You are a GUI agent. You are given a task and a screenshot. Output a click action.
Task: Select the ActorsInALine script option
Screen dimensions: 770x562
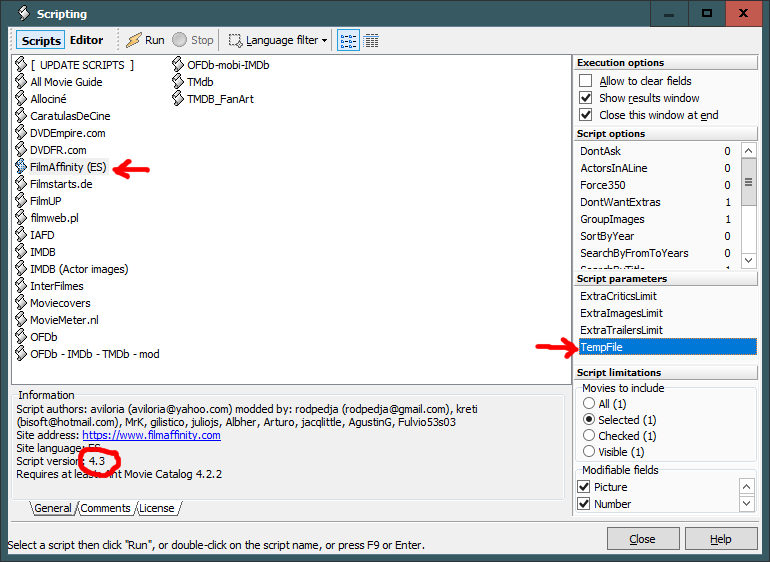point(656,168)
